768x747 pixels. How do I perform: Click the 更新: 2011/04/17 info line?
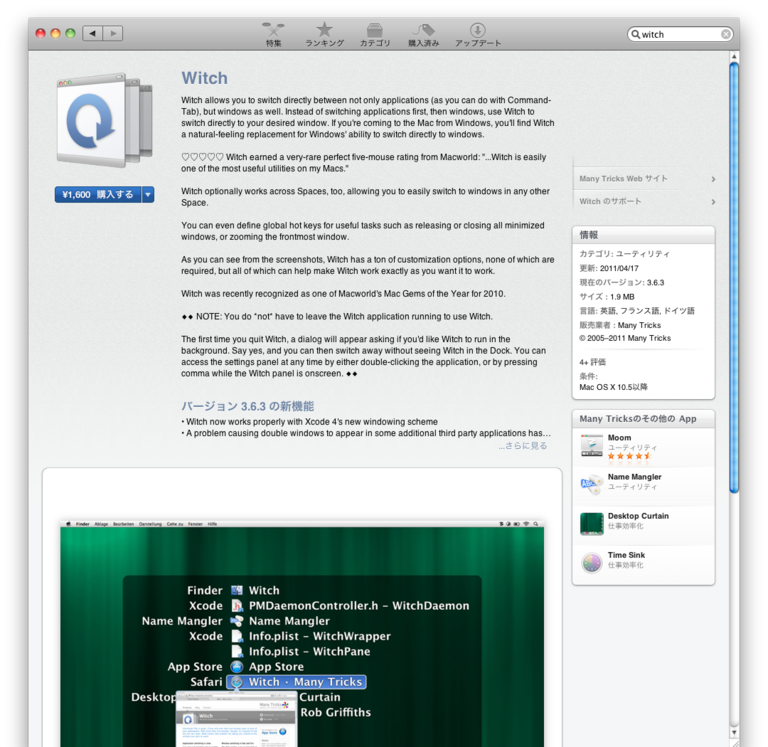point(609,268)
